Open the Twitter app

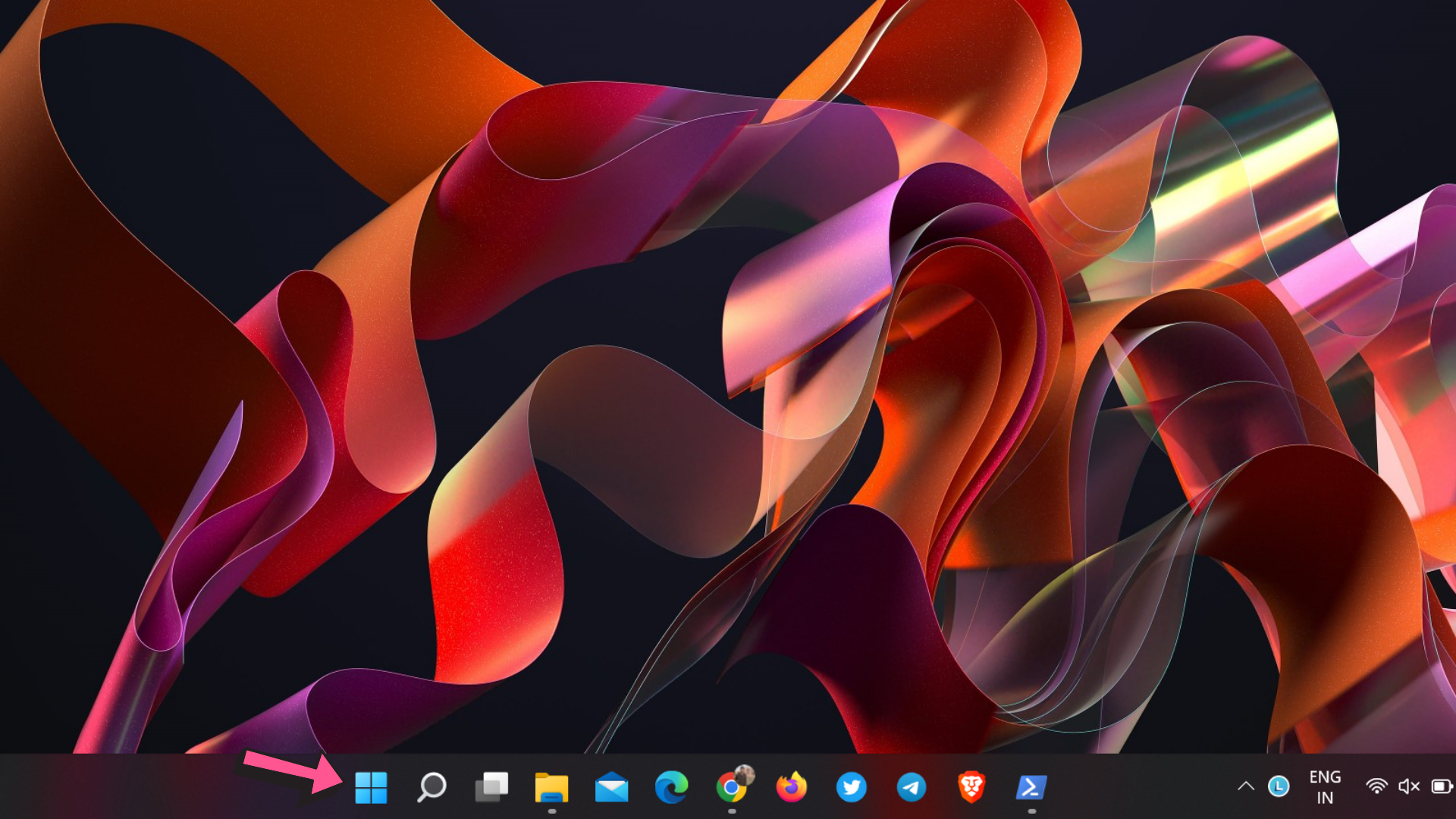pos(852,787)
